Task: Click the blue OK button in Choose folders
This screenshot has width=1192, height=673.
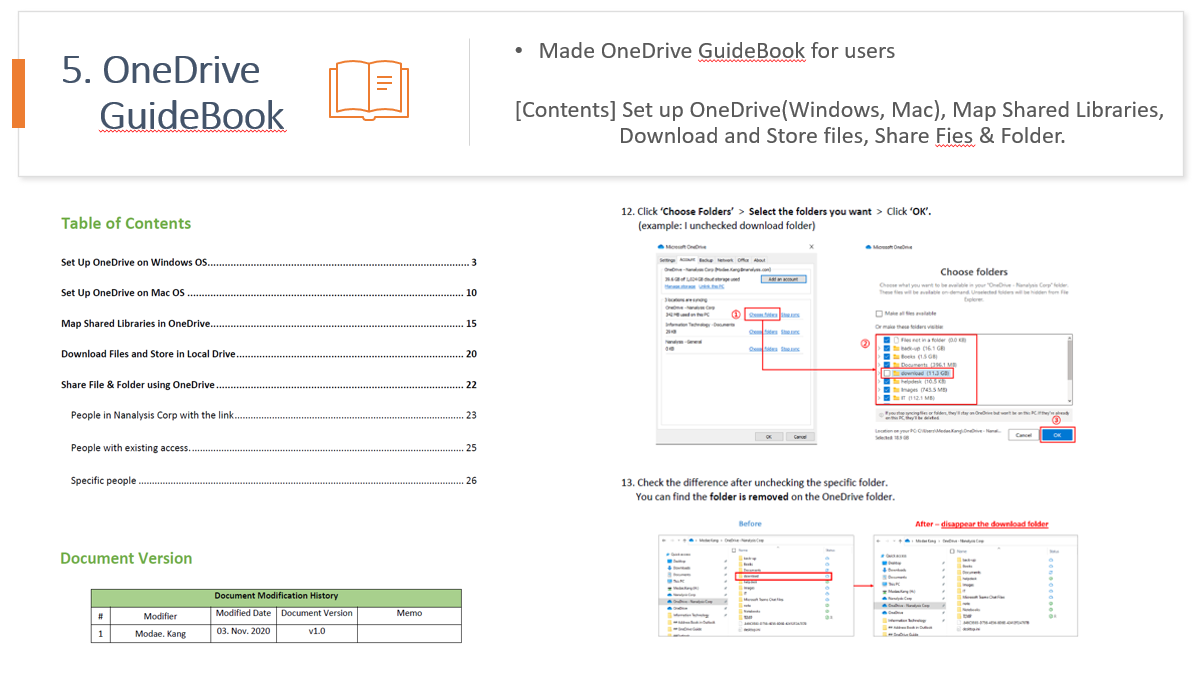Action: click(x=1057, y=435)
